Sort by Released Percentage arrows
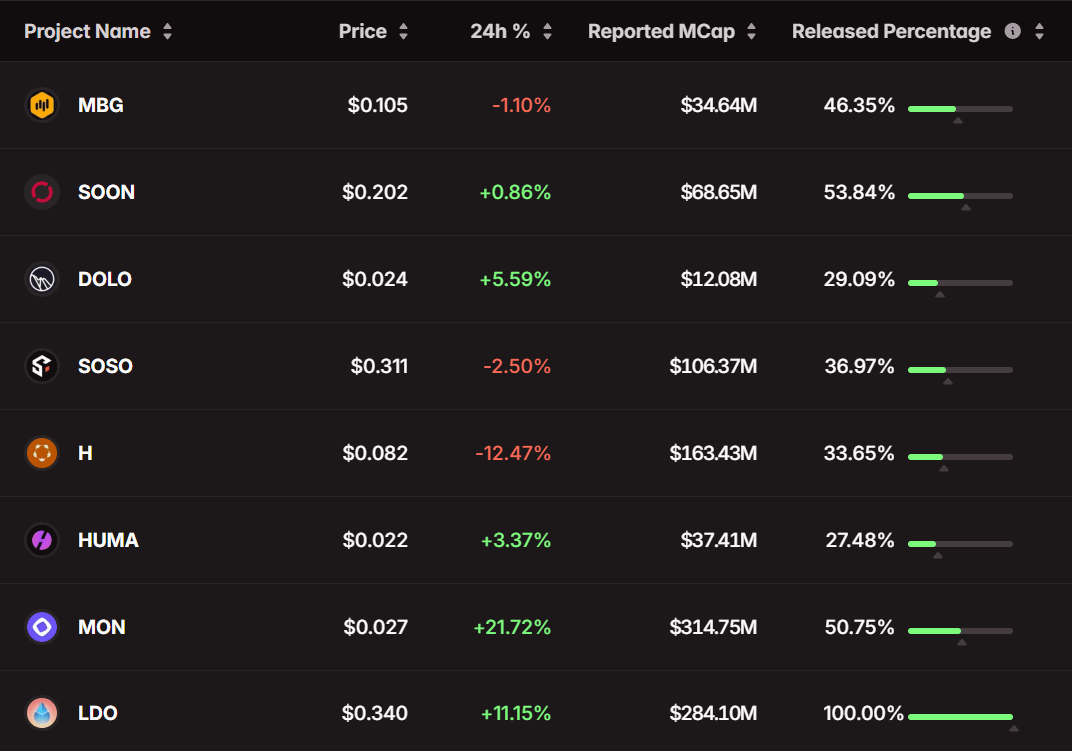Image resolution: width=1072 pixels, height=751 pixels. (x=1039, y=31)
